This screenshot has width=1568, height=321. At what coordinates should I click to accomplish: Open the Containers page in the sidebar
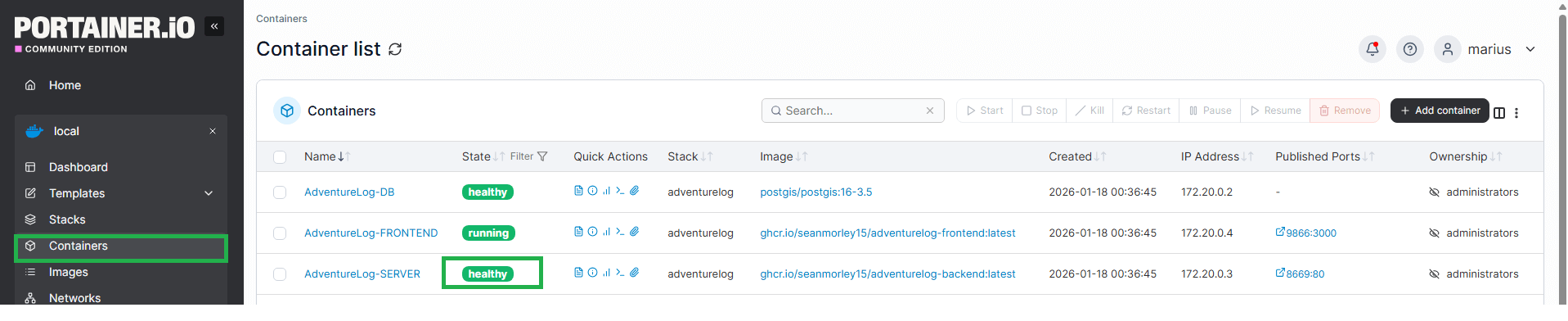pyautogui.click(x=121, y=246)
